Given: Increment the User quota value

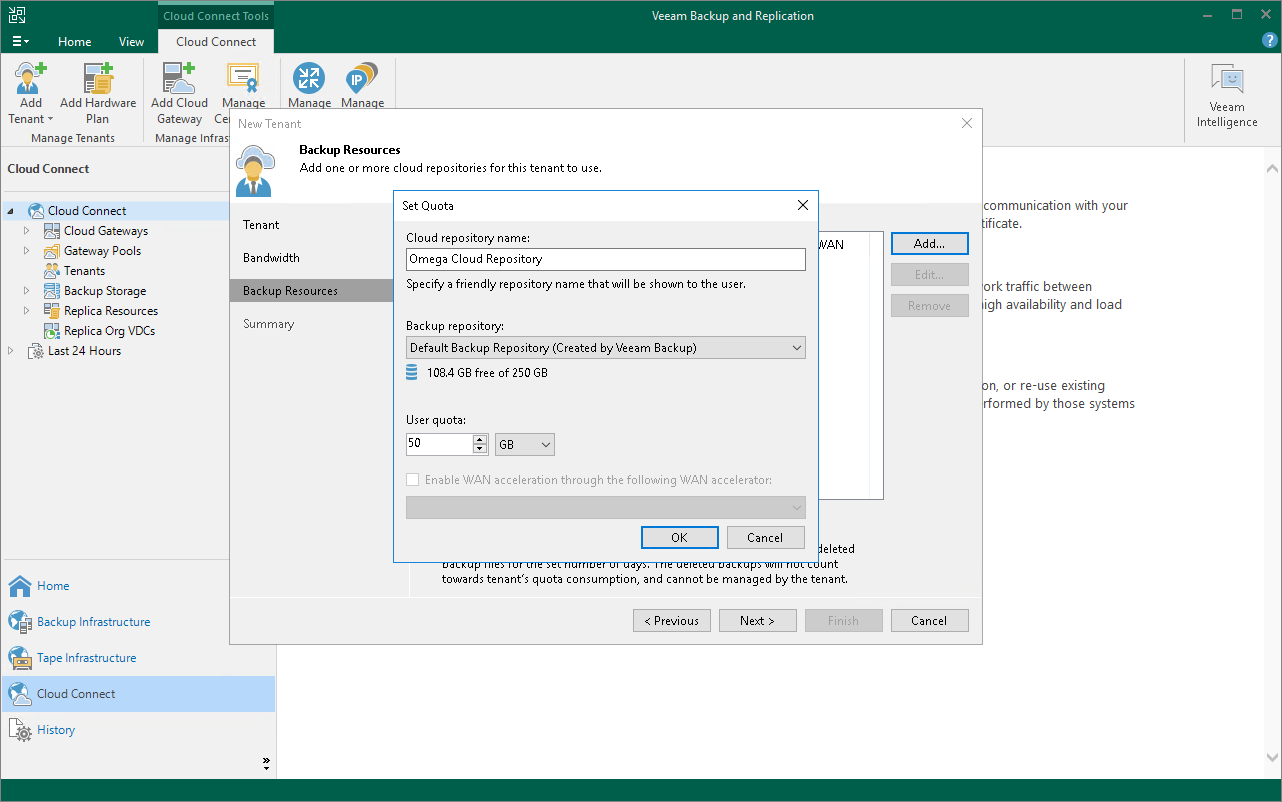Looking at the screenshot, I should click(x=481, y=438).
